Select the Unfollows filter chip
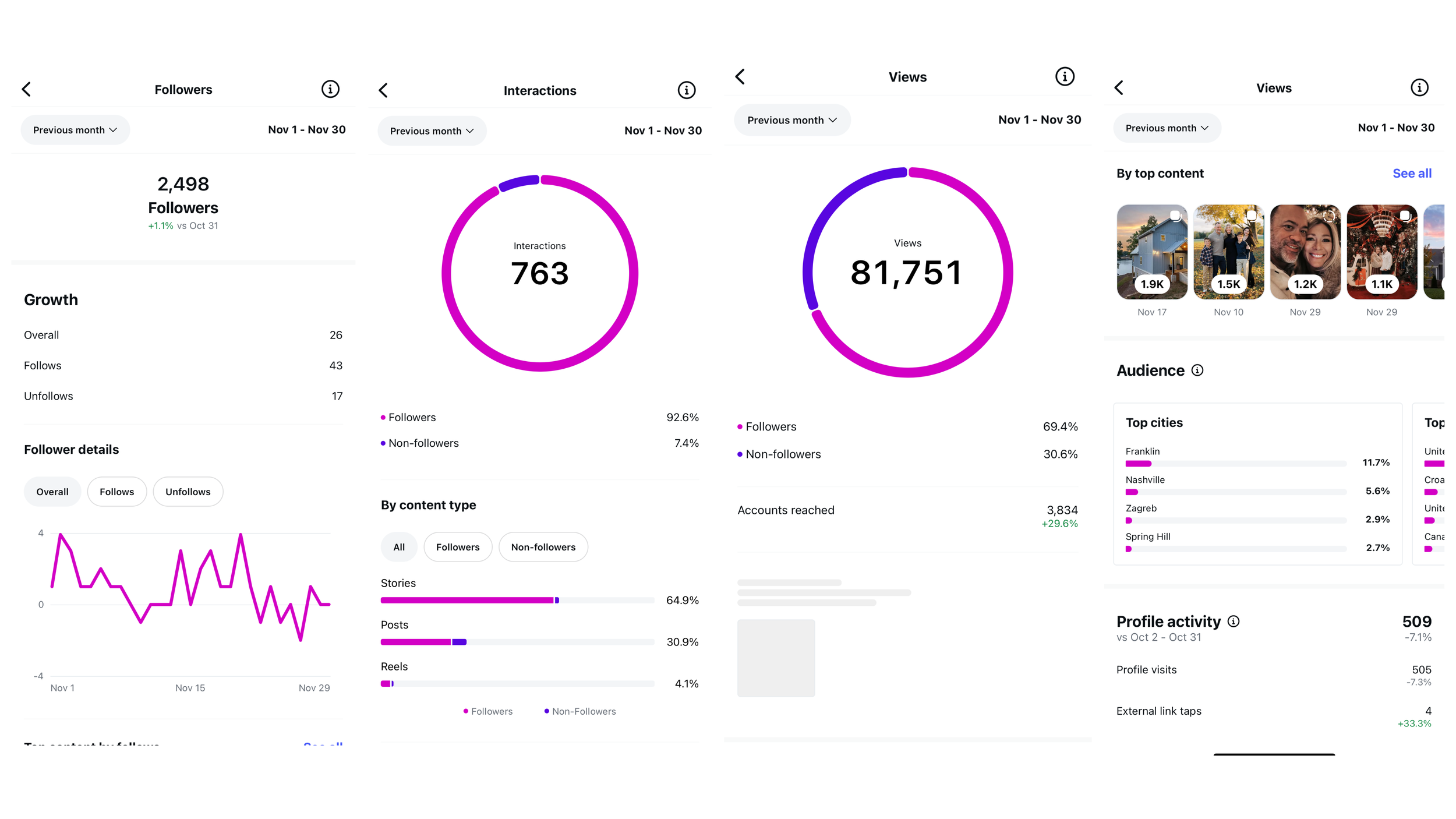 (188, 492)
